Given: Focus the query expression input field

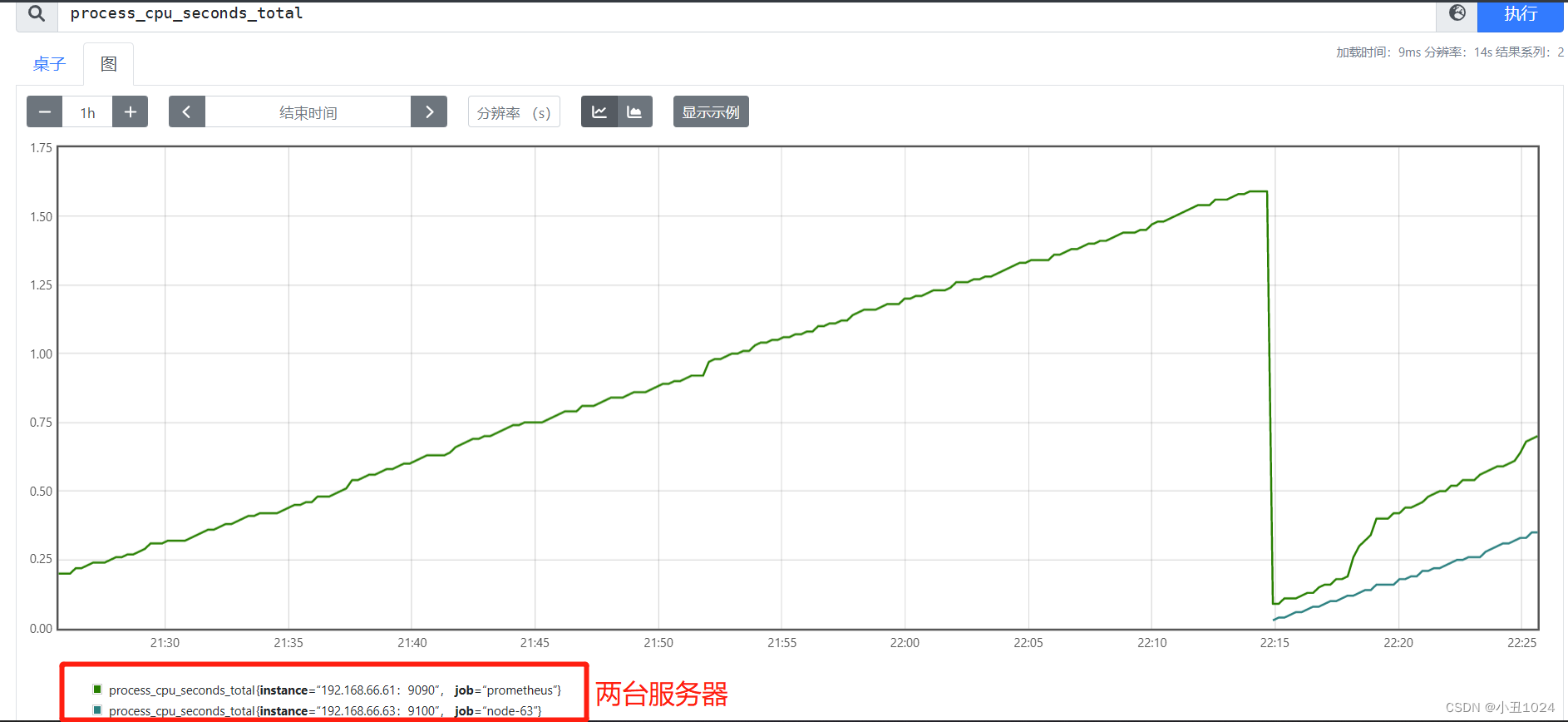Looking at the screenshot, I should click(747, 15).
